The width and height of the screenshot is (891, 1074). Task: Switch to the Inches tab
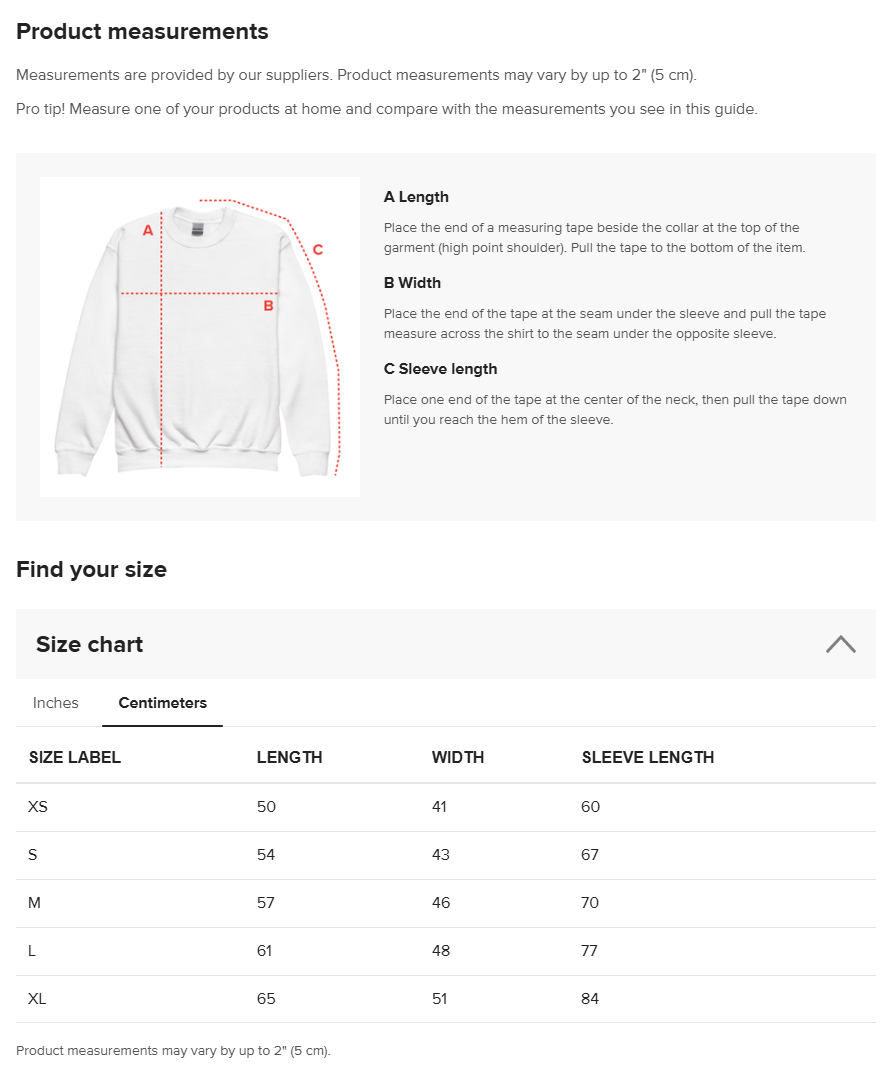(x=55, y=703)
